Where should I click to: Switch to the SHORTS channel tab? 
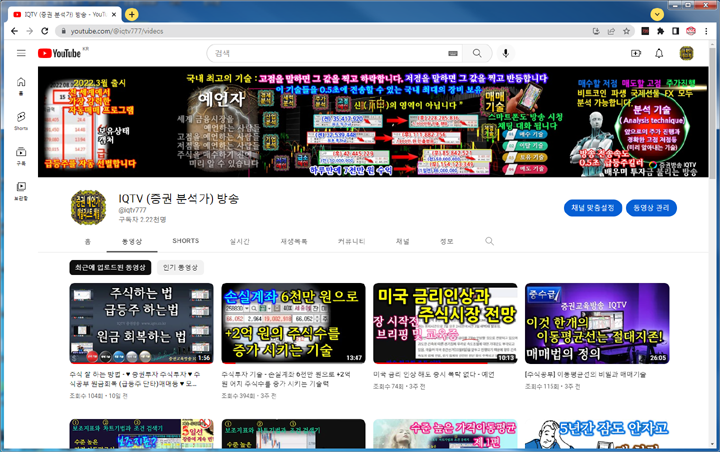186,241
